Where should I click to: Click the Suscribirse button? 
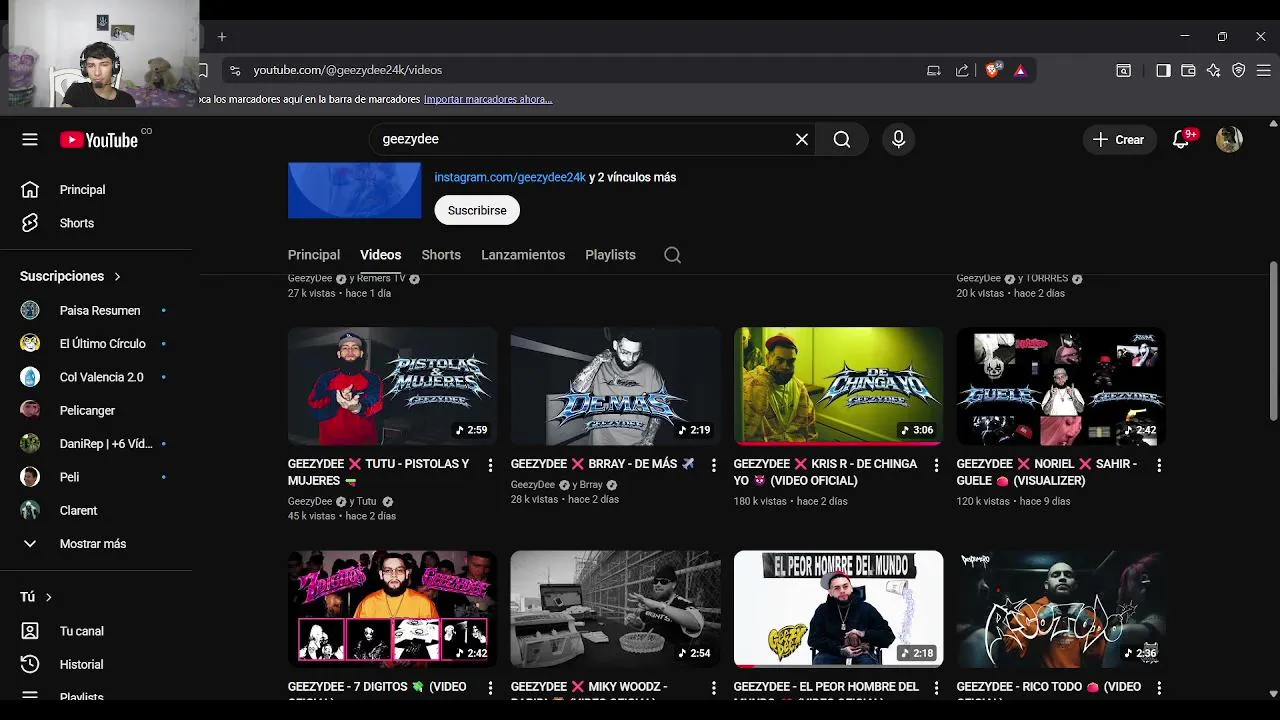click(x=477, y=210)
